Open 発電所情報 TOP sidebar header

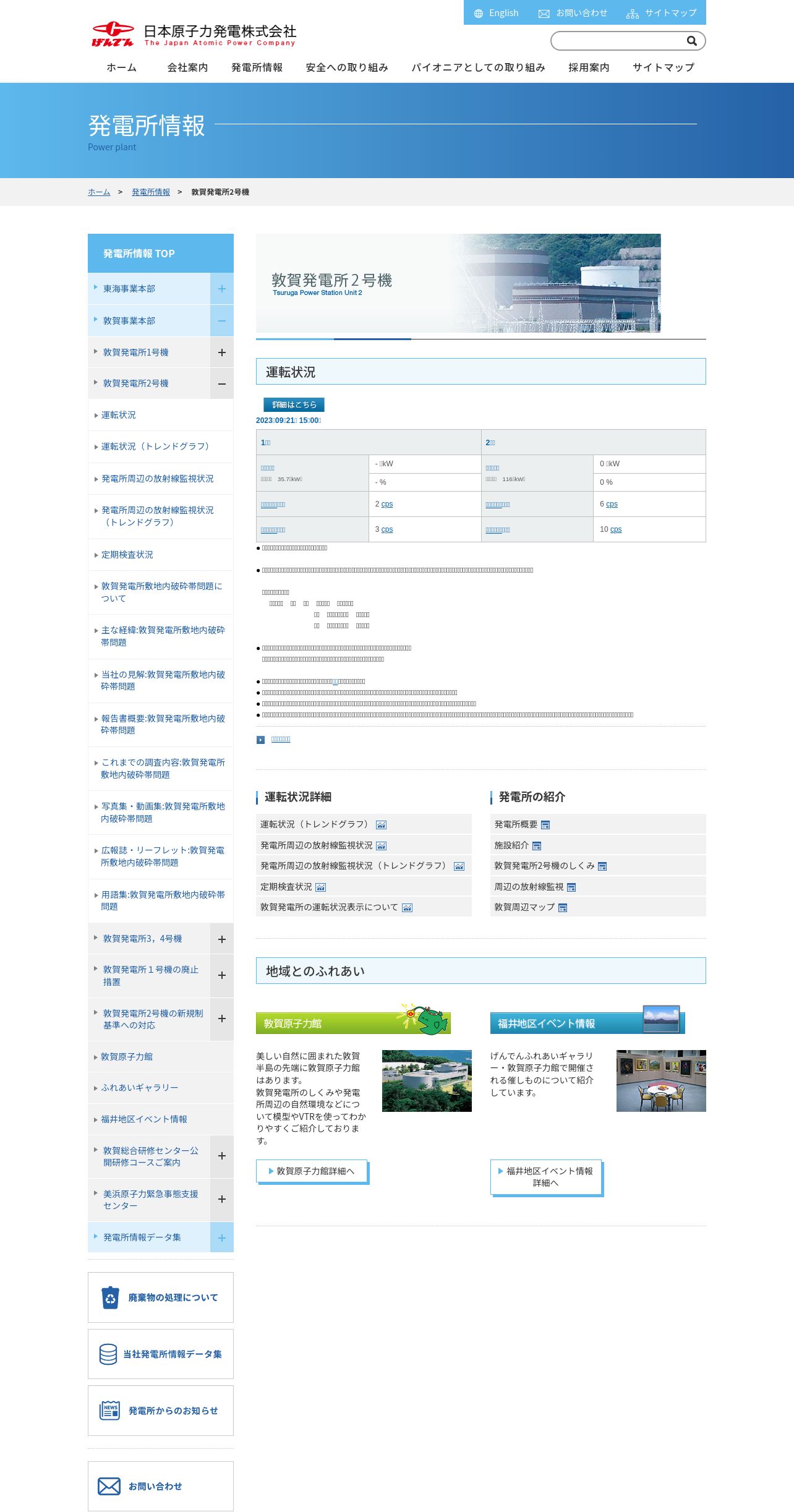(161, 254)
